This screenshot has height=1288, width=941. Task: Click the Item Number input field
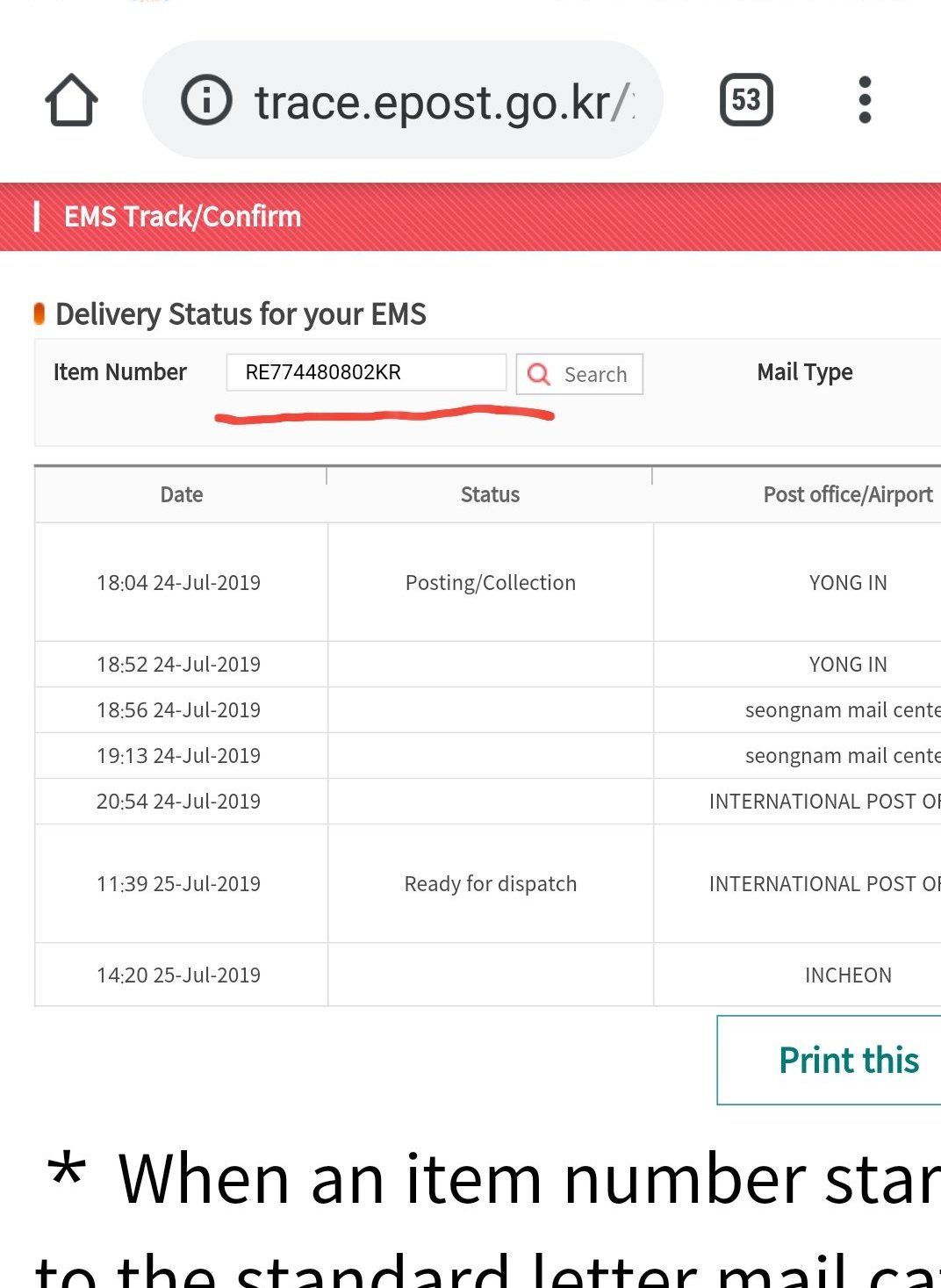pos(366,372)
